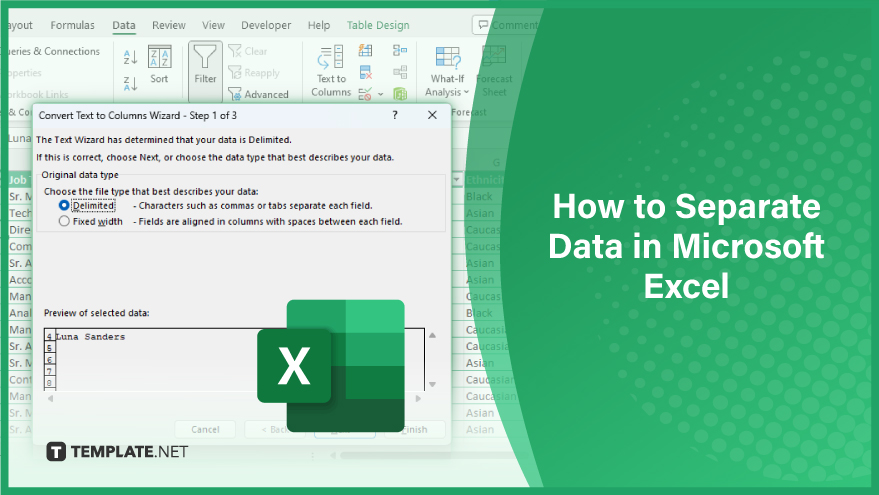Launch Text to Columns tool

click(x=331, y=72)
